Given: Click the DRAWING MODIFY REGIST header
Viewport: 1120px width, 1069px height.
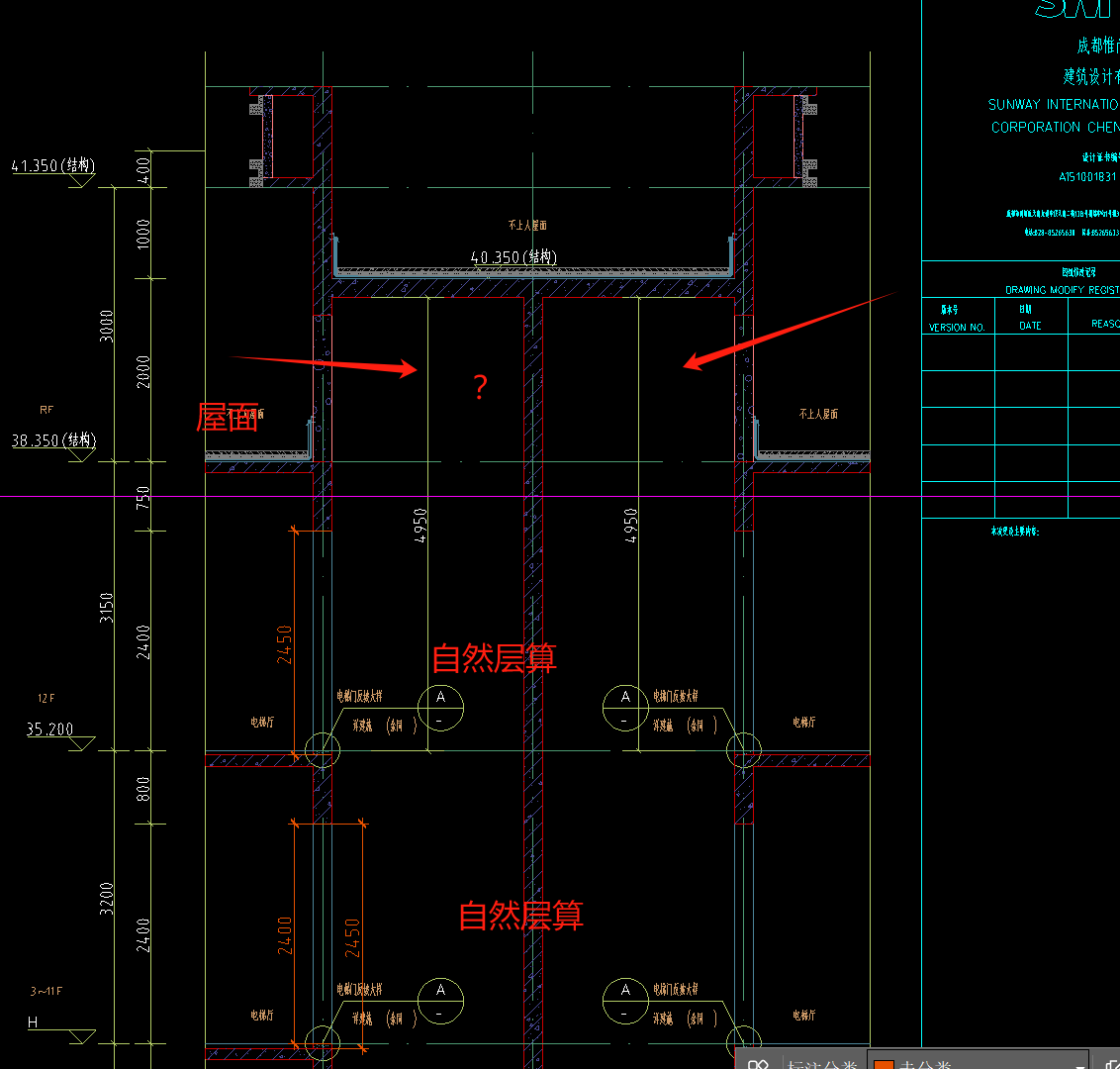Looking at the screenshot, I should [1063, 290].
